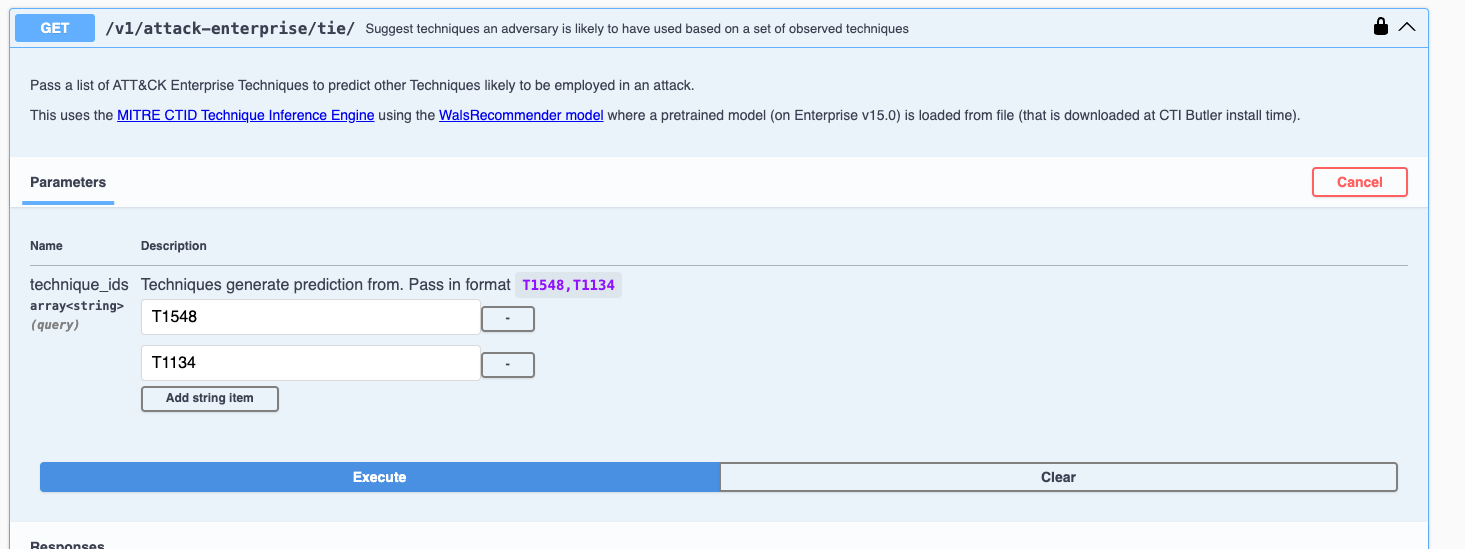The height and width of the screenshot is (549, 1465).
Task: Click the blue GET method badge
Action: pyautogui.click(x=55, y=28)
